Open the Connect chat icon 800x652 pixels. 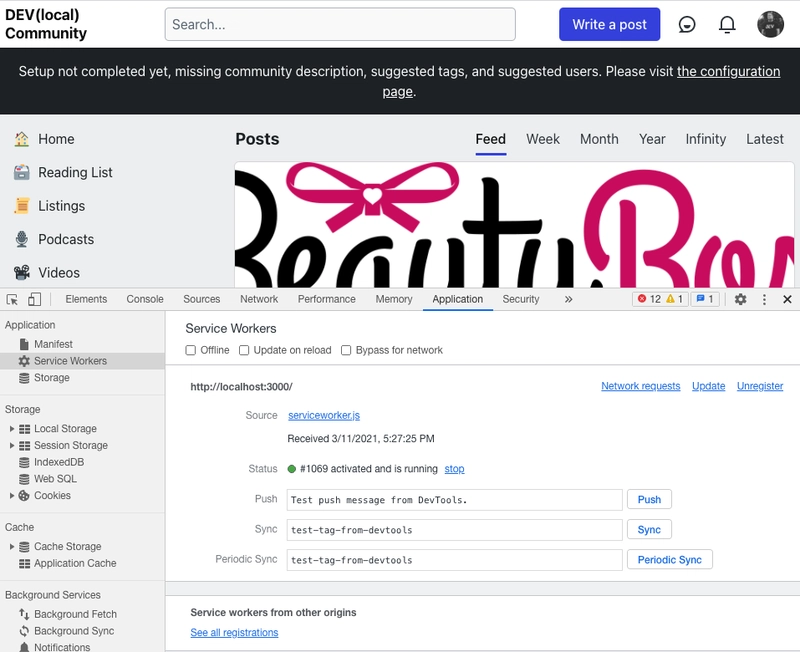[x=687, y=24]
